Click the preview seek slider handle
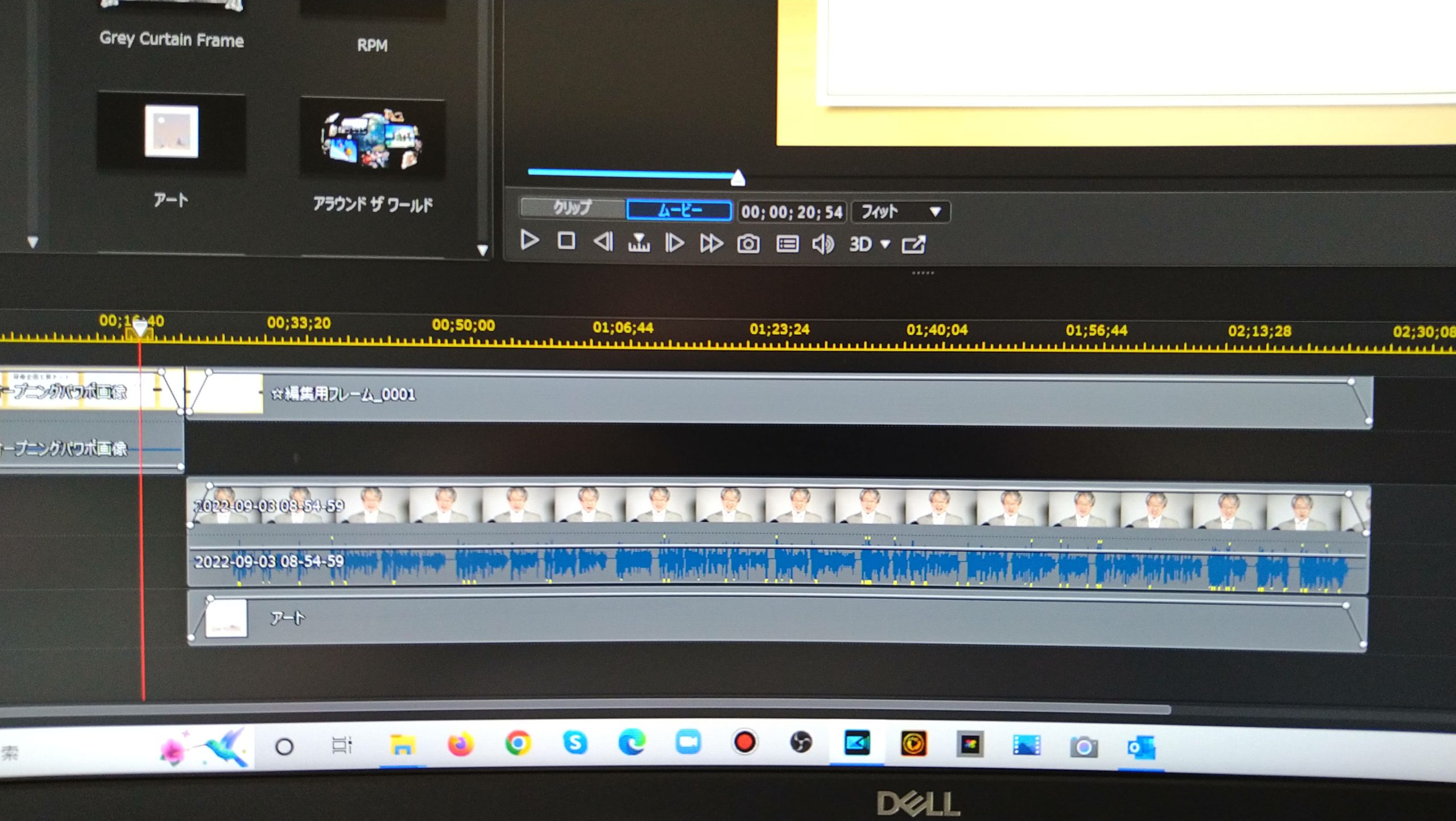The height and width of the screenshot is (821, 1456). [x=738, y=178]
